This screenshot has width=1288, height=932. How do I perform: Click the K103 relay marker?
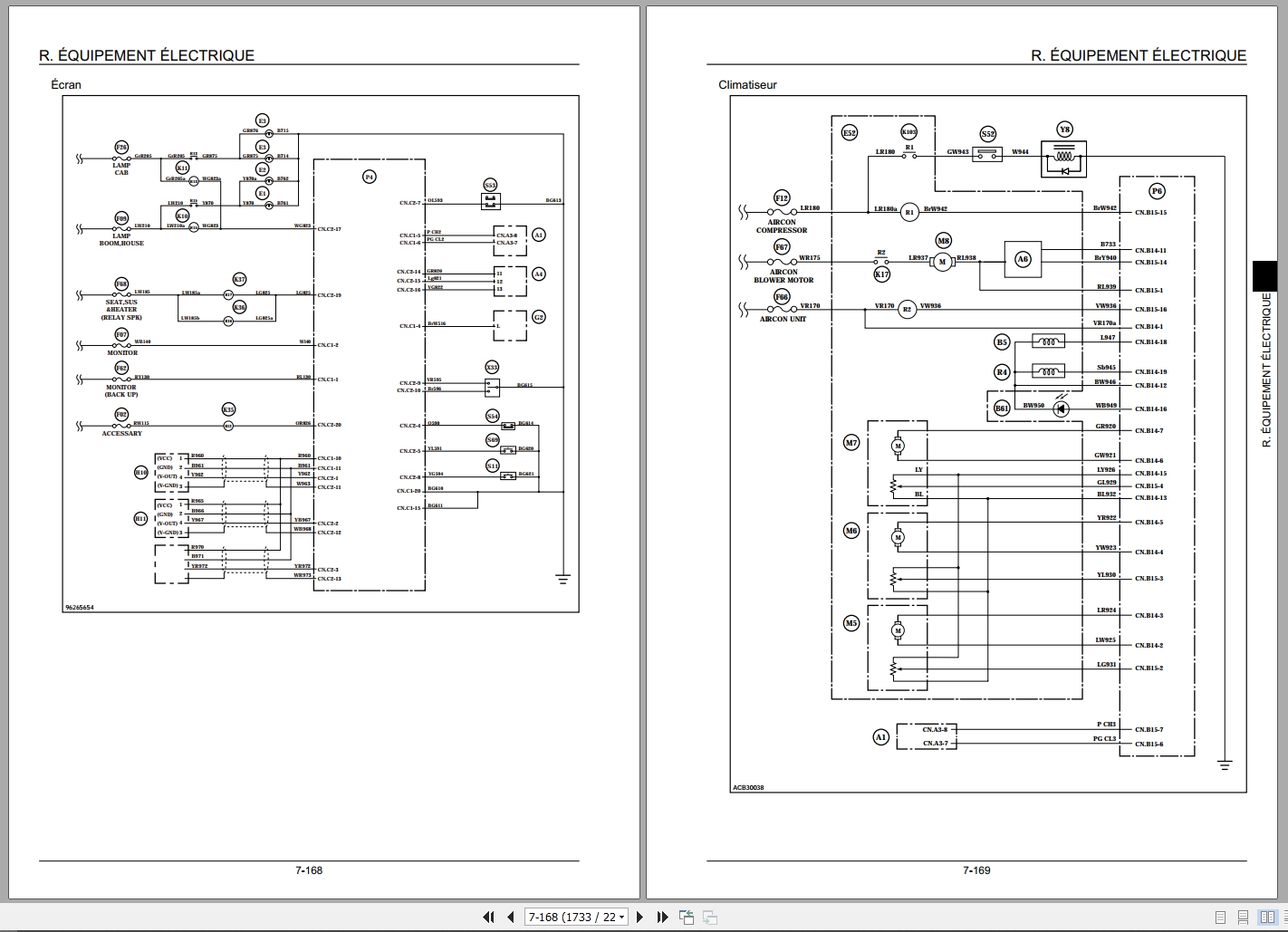click(908, 132)
